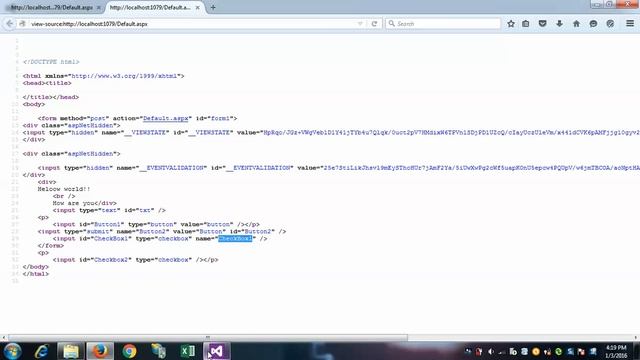
Task: Save the page to Pocket
Action: click(542, 24)
